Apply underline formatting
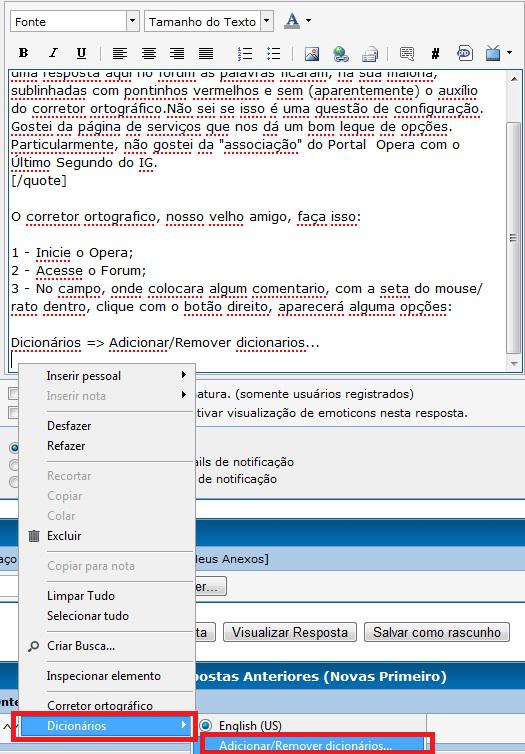 click(x=81, y=53)
